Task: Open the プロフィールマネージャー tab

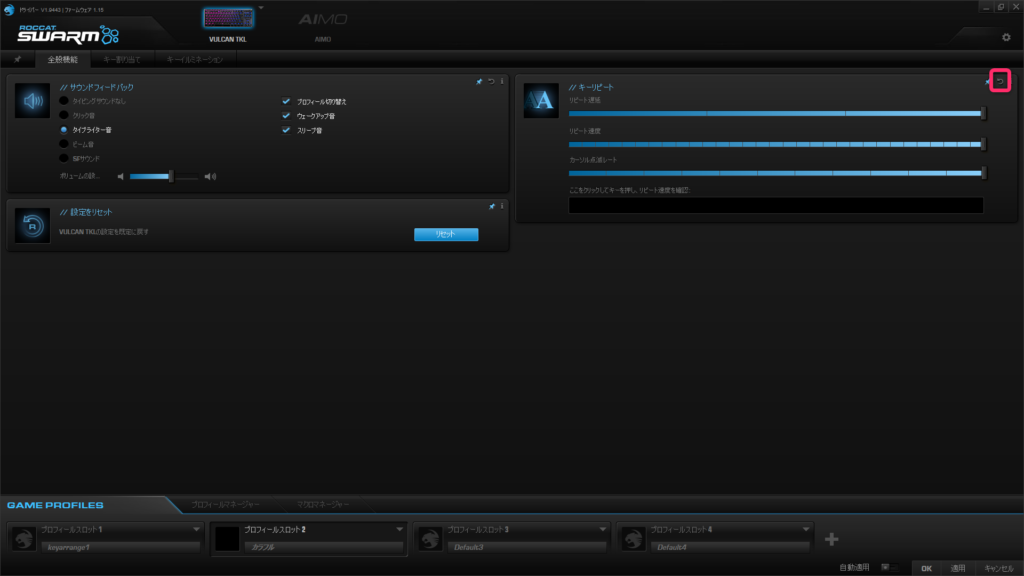Action: point(225,505)
